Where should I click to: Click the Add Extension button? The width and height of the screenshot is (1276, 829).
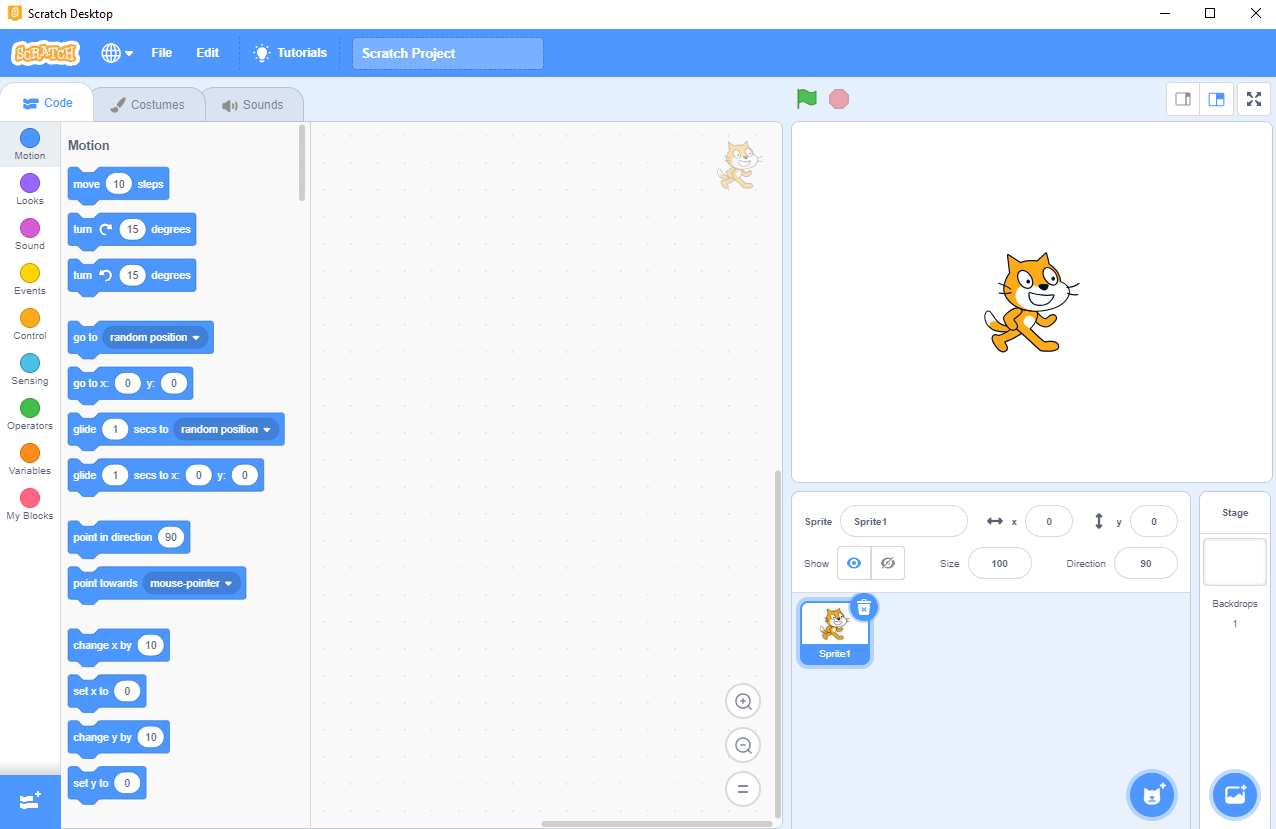click(30, 801)
